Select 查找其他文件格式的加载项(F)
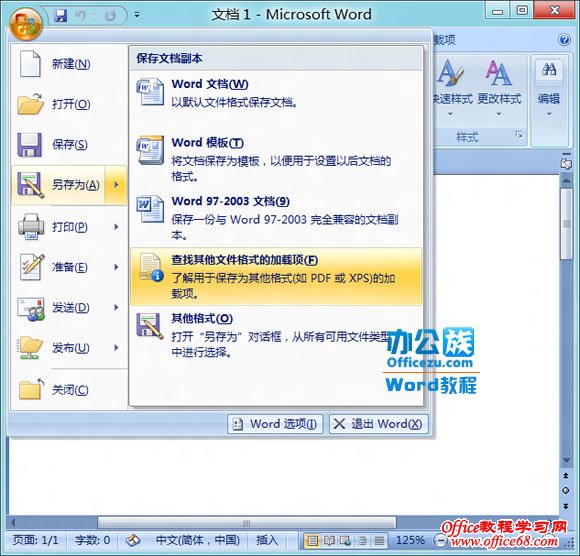This screenshot has height=556, width=580. (276, 276)
